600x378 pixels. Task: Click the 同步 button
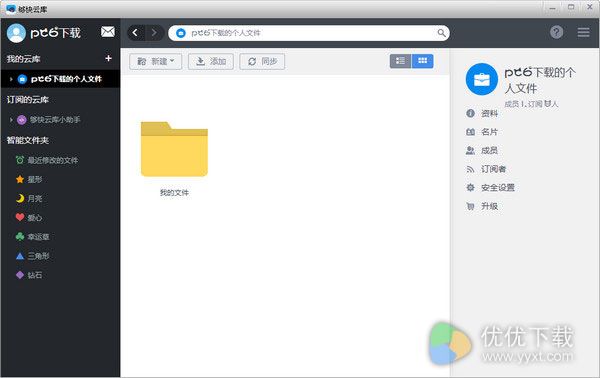pyautogui.click(x=262, y=61)
